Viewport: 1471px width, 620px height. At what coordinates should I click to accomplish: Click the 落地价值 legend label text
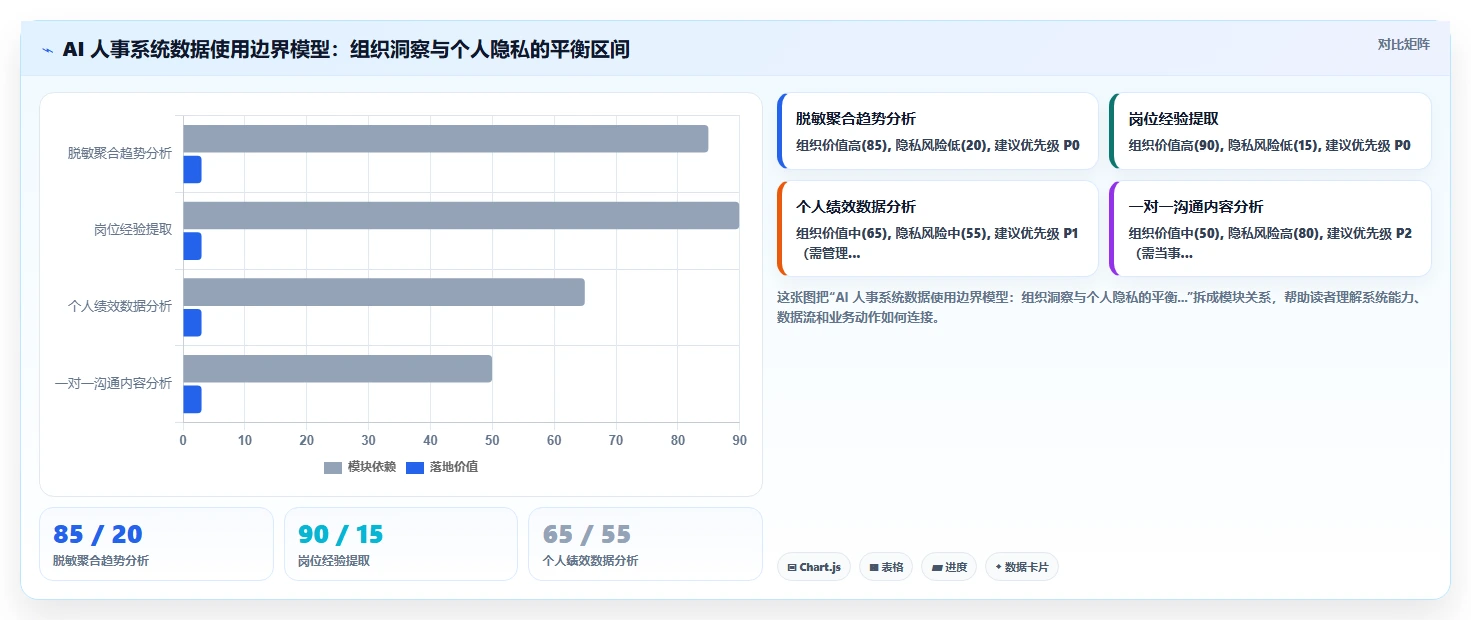pyautogui.click(x=454, y=467)
